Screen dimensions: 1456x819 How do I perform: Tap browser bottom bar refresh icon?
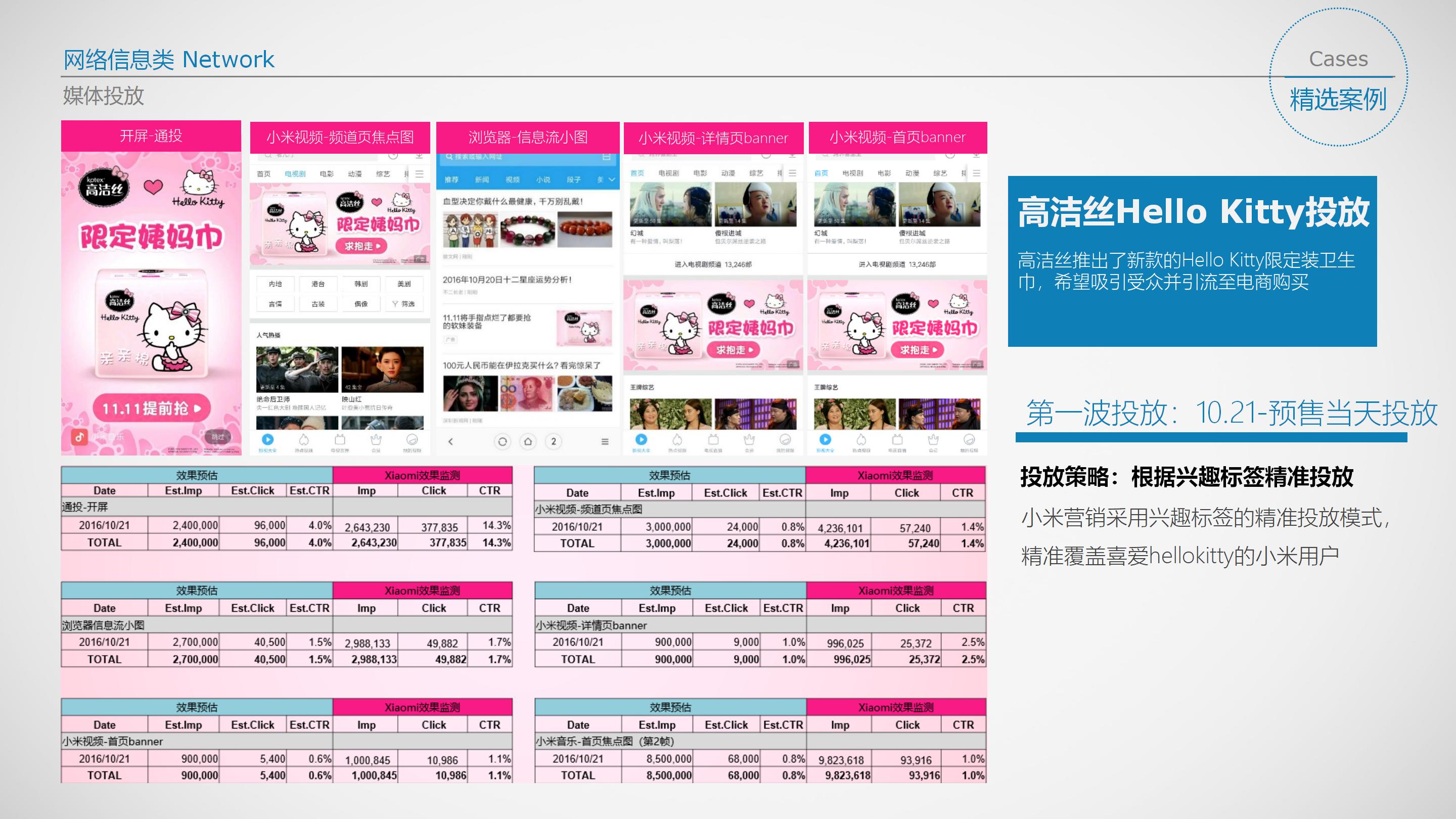502,441
